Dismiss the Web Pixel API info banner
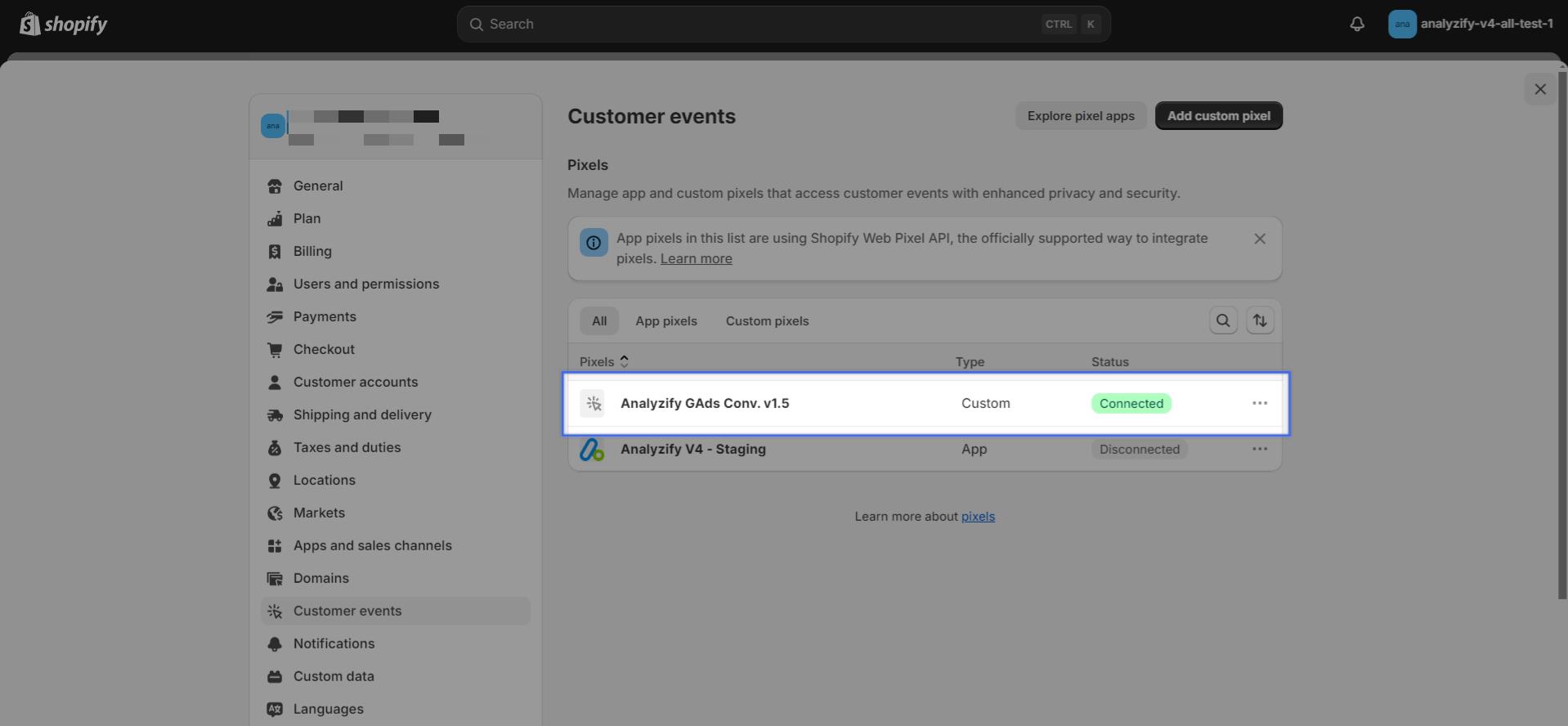Image resolution: width=1568 pixels, height=726 pixels. [x=1260, y=239]
